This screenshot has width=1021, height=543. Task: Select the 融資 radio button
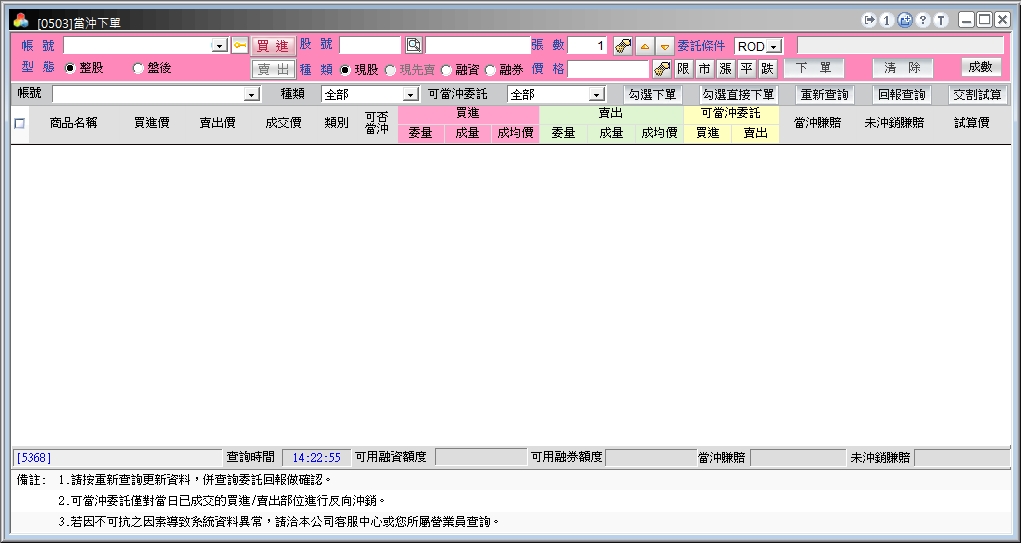446,70
